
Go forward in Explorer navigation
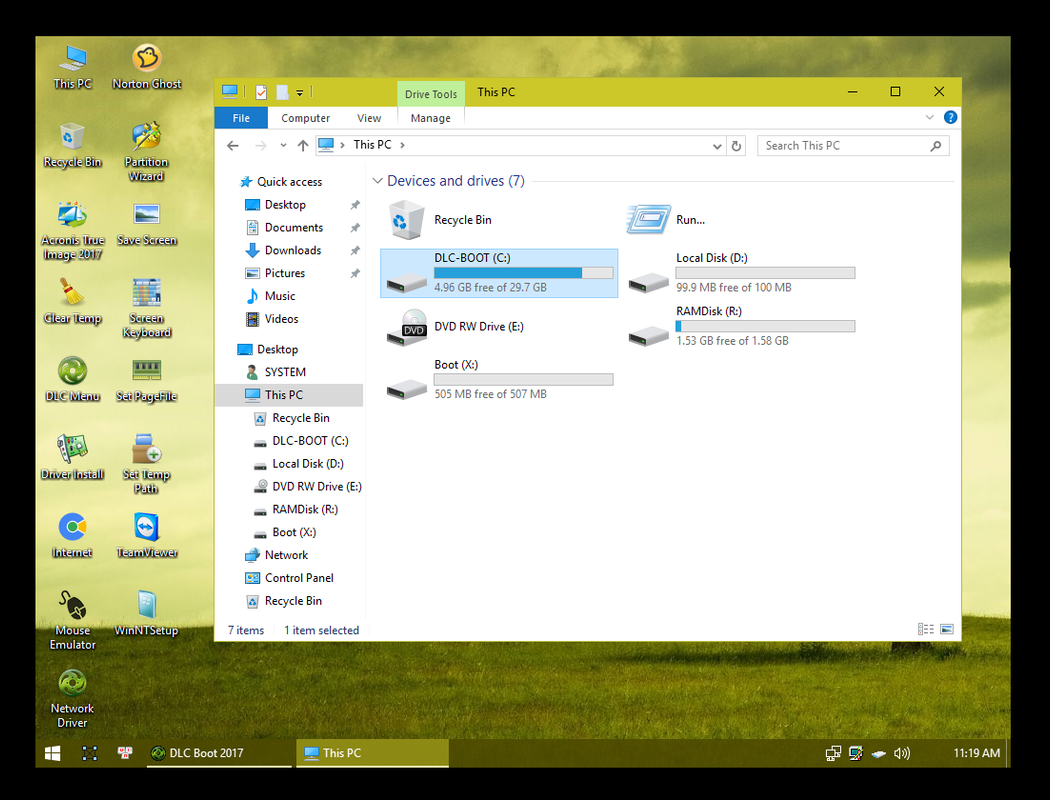point(260,145)
